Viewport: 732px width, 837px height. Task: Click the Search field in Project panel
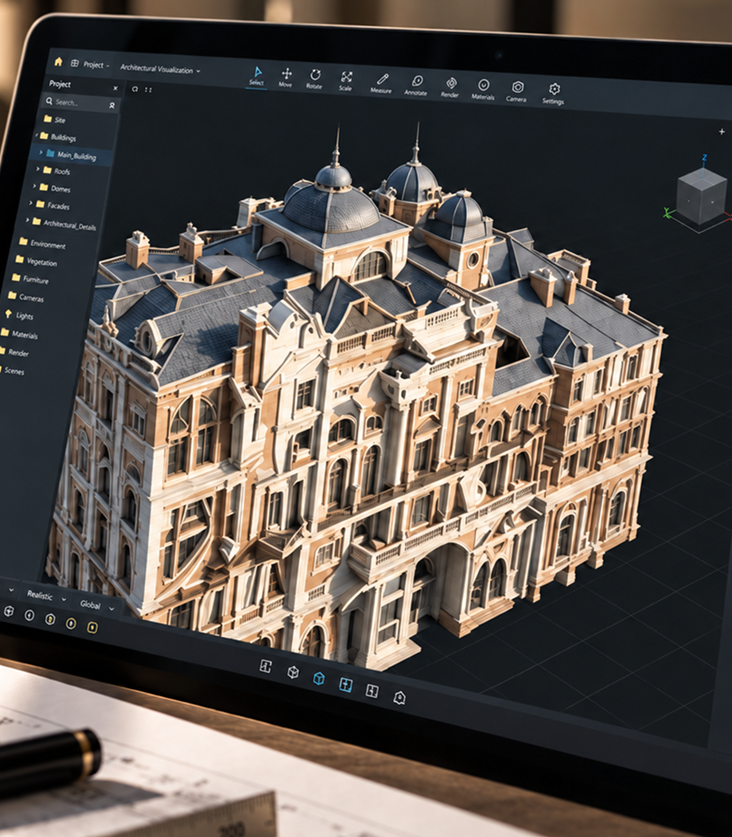tap(80, 102)
